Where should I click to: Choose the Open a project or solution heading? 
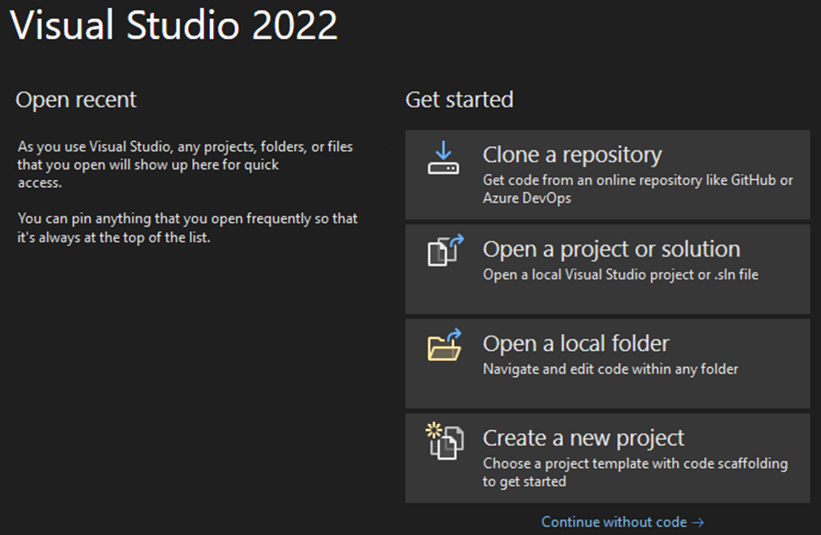tap(611, 250)
